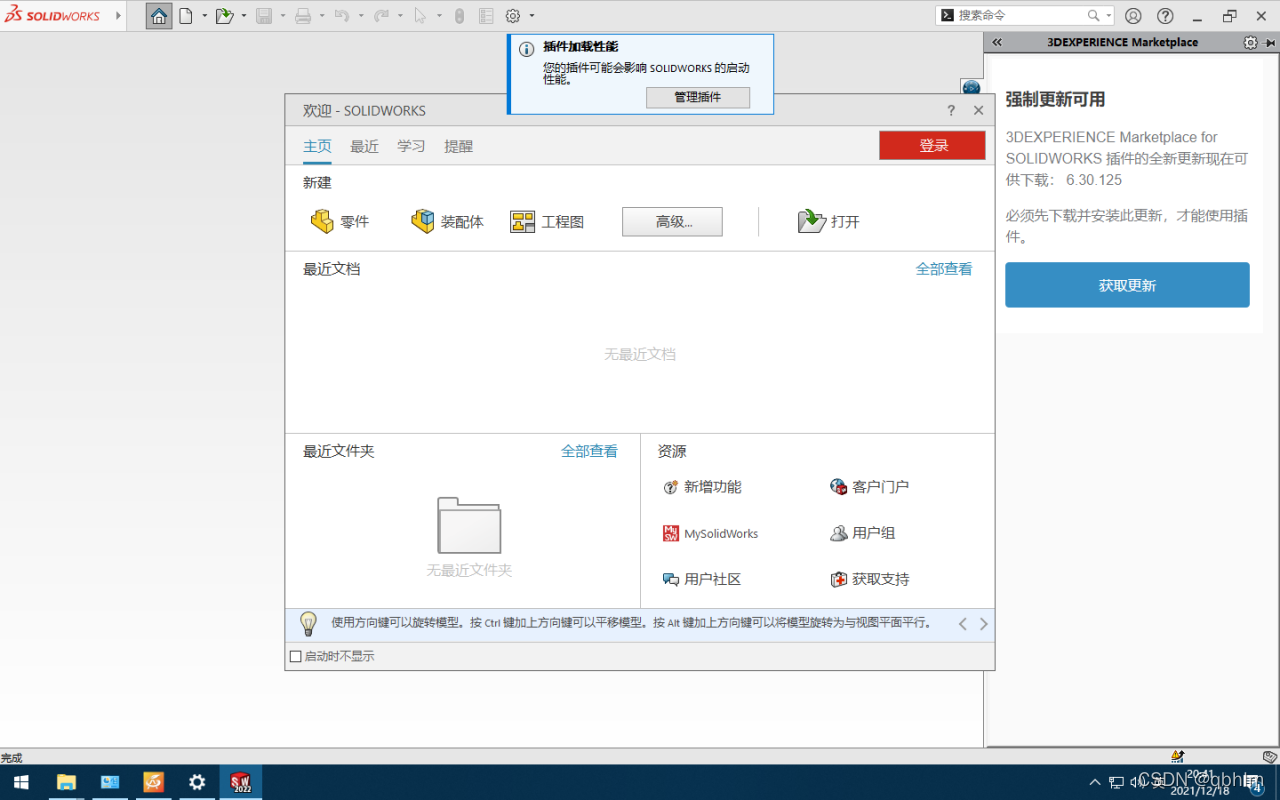Screen dimensions: 1280x800
Task: Click the Rebuild traffic-light icon
Action: tap(459, 16)
